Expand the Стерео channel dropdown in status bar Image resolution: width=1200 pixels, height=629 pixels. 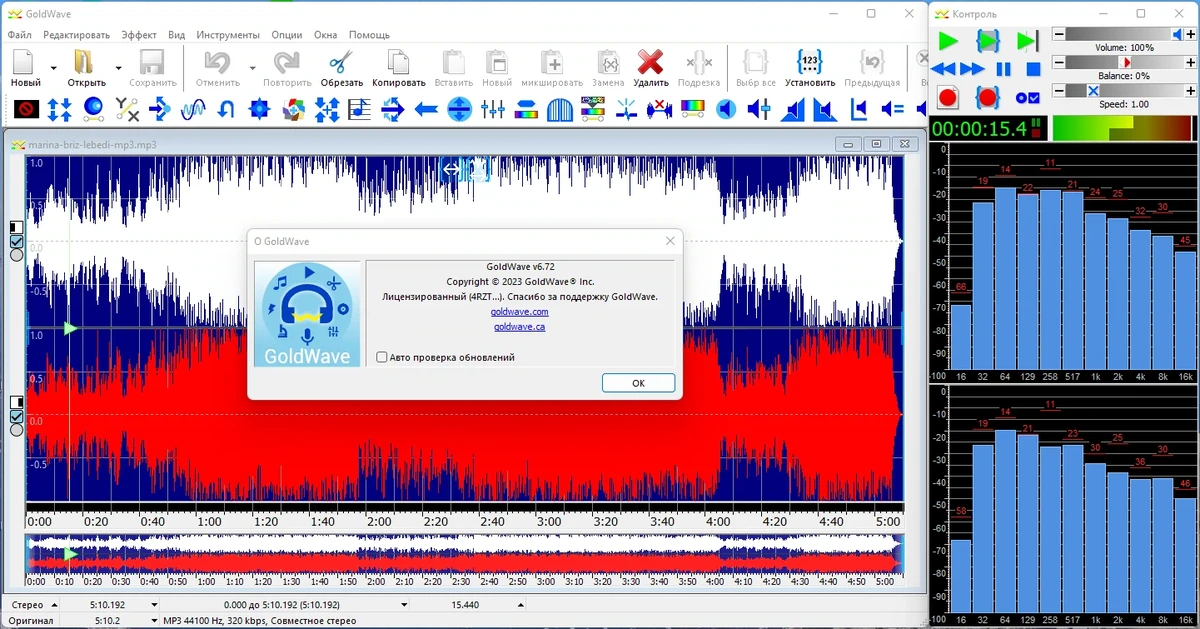pos(53,605)
